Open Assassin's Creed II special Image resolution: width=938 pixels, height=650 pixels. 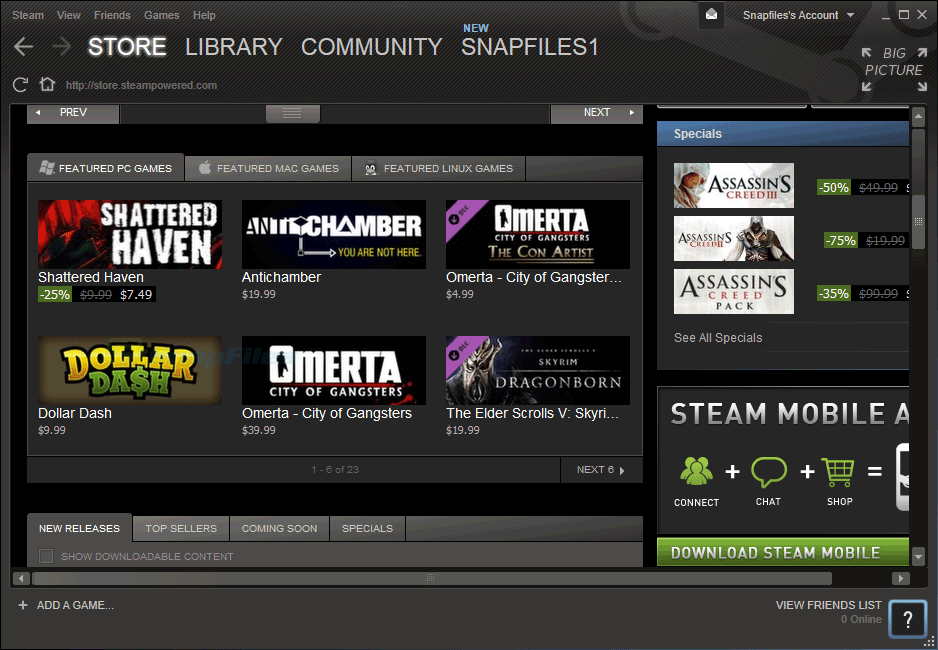tap(734, 239)
